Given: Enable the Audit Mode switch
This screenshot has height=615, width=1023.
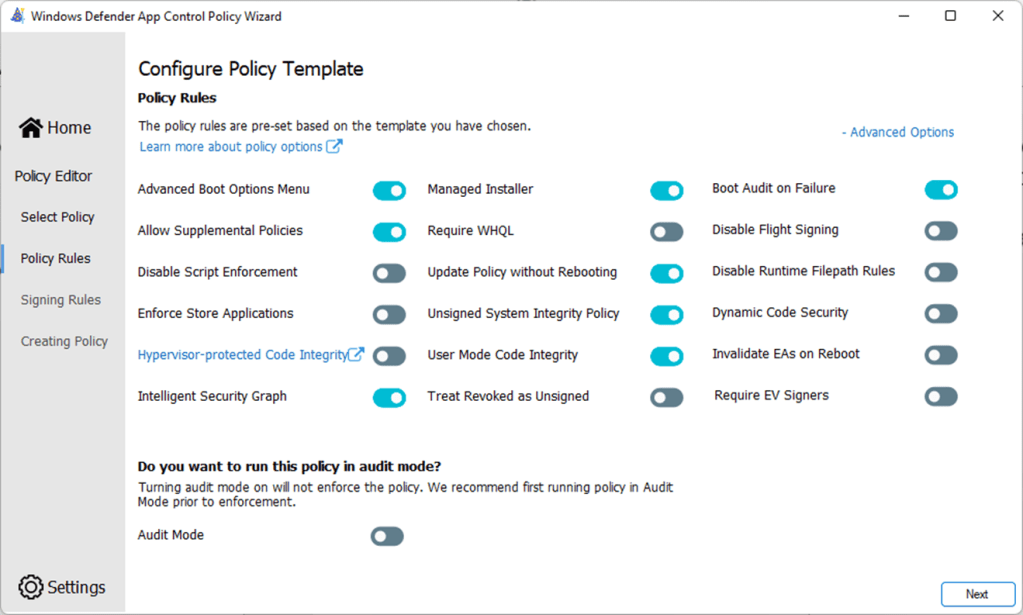Looking at the screenshot, I should [x=387, y=536].
